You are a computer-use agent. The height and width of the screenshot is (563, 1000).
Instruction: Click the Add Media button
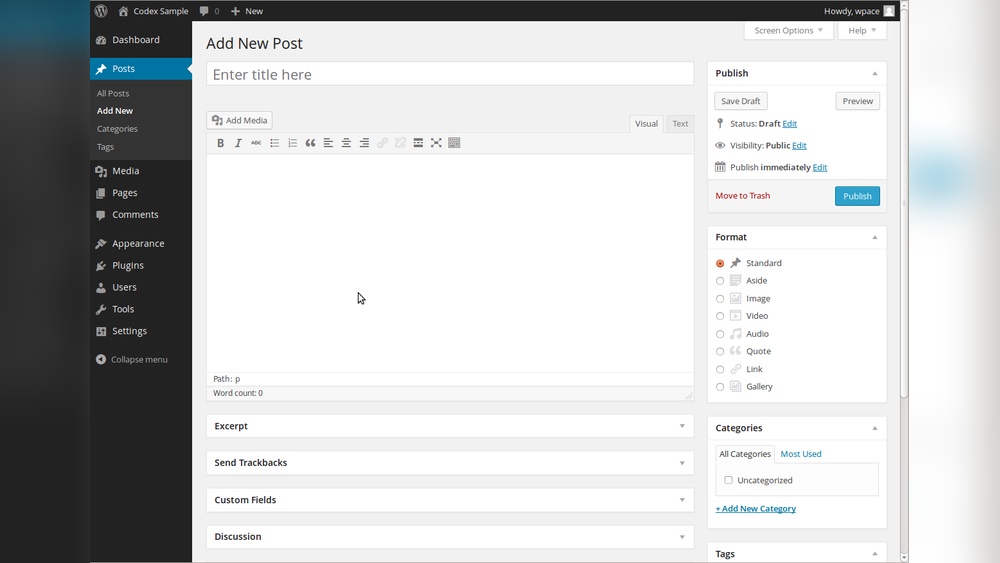[240, 120]
